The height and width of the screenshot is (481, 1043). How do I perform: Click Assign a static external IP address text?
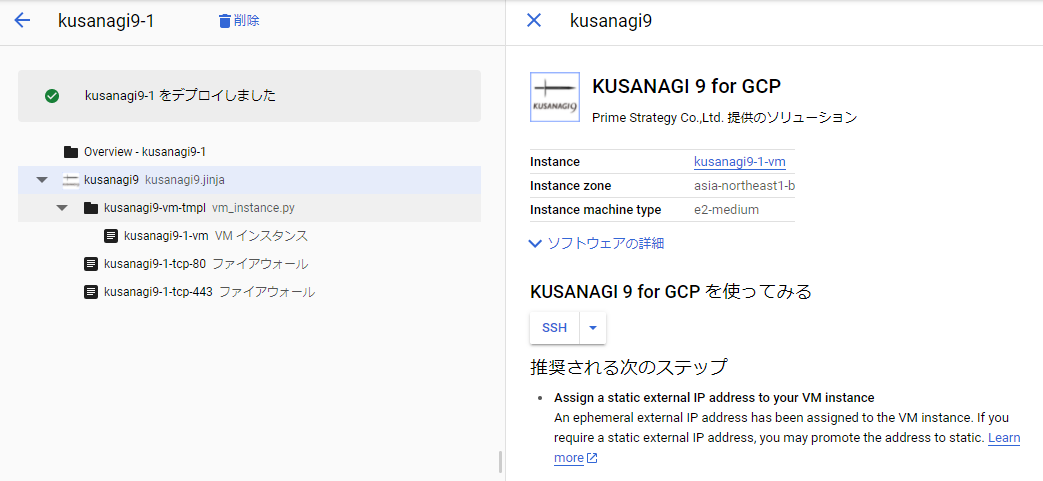pos(714,398)
